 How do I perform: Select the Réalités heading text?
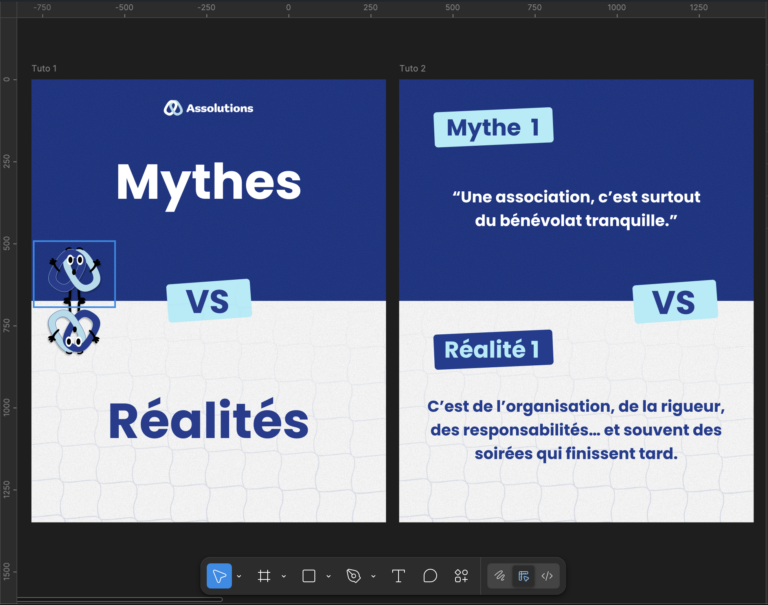pos(209,421)
